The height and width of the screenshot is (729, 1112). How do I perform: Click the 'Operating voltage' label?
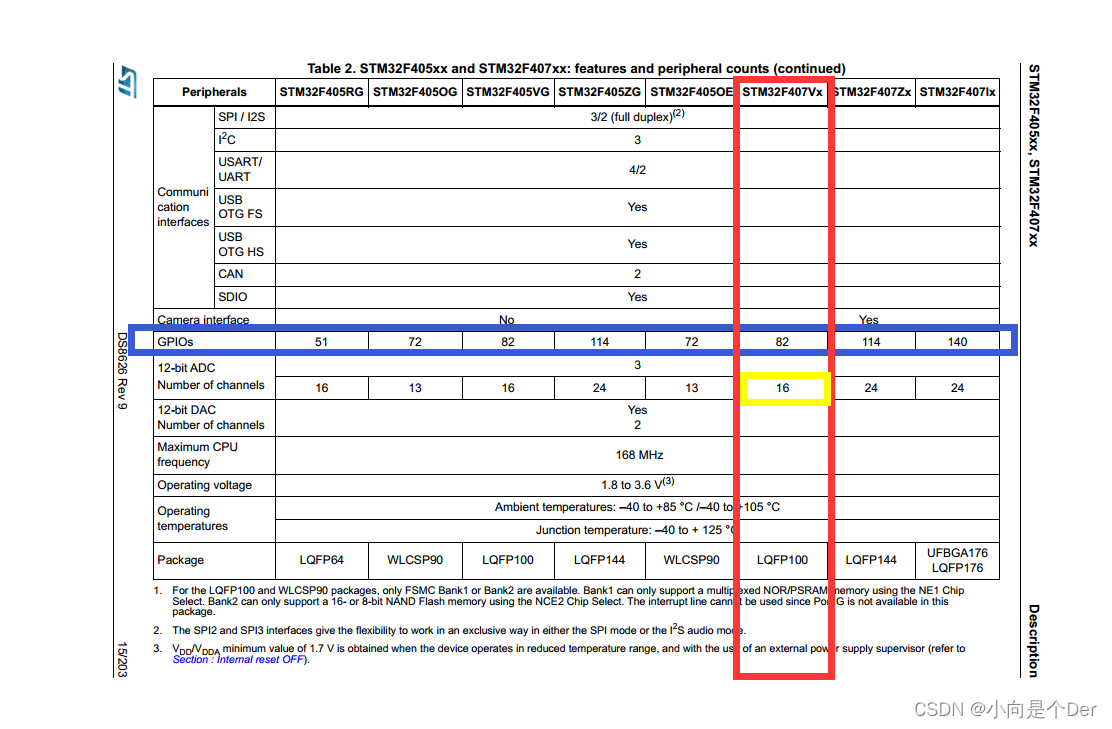click(x=204, y=485)
